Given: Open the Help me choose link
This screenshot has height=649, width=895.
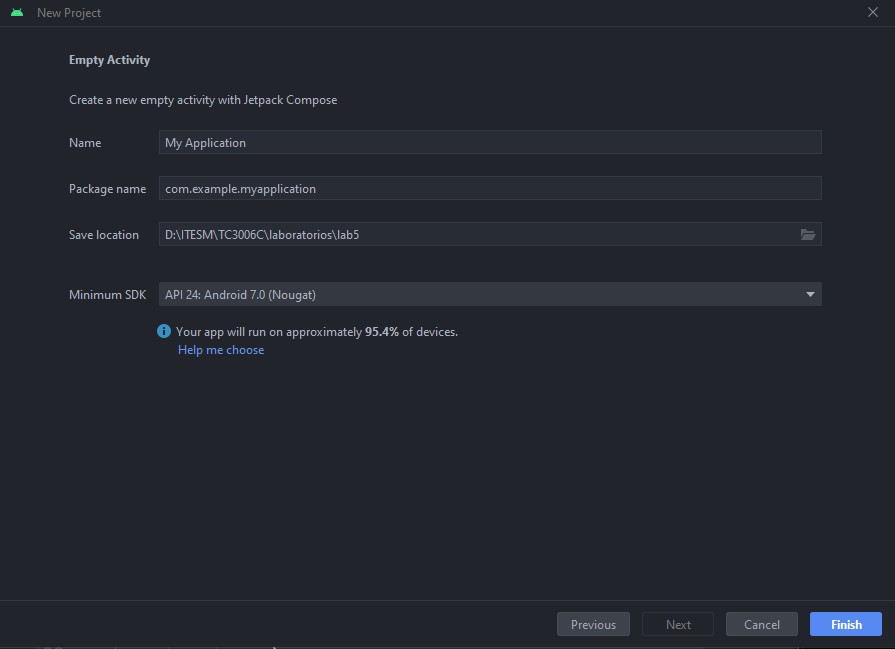Looking at the screenshot, I should click(x=221, y=350).
